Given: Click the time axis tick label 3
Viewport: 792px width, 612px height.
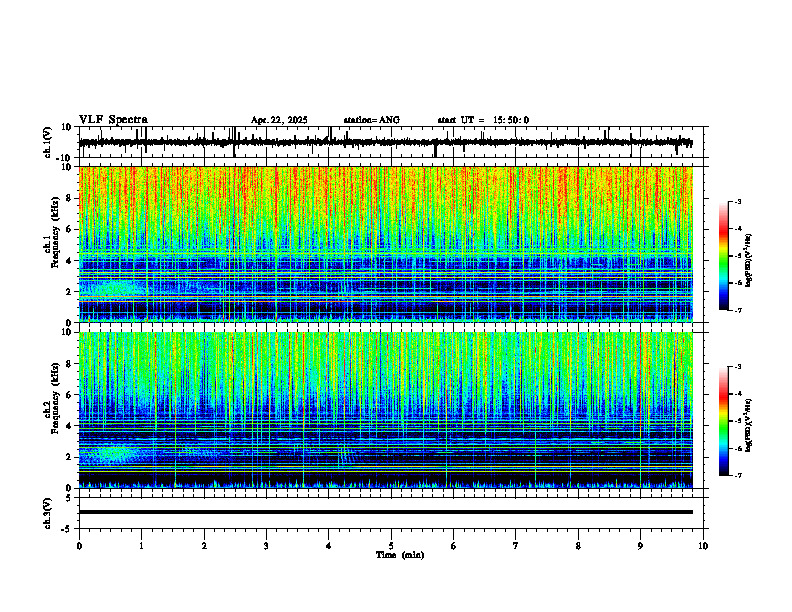Looking at the screenshot, I should (266, 546).
